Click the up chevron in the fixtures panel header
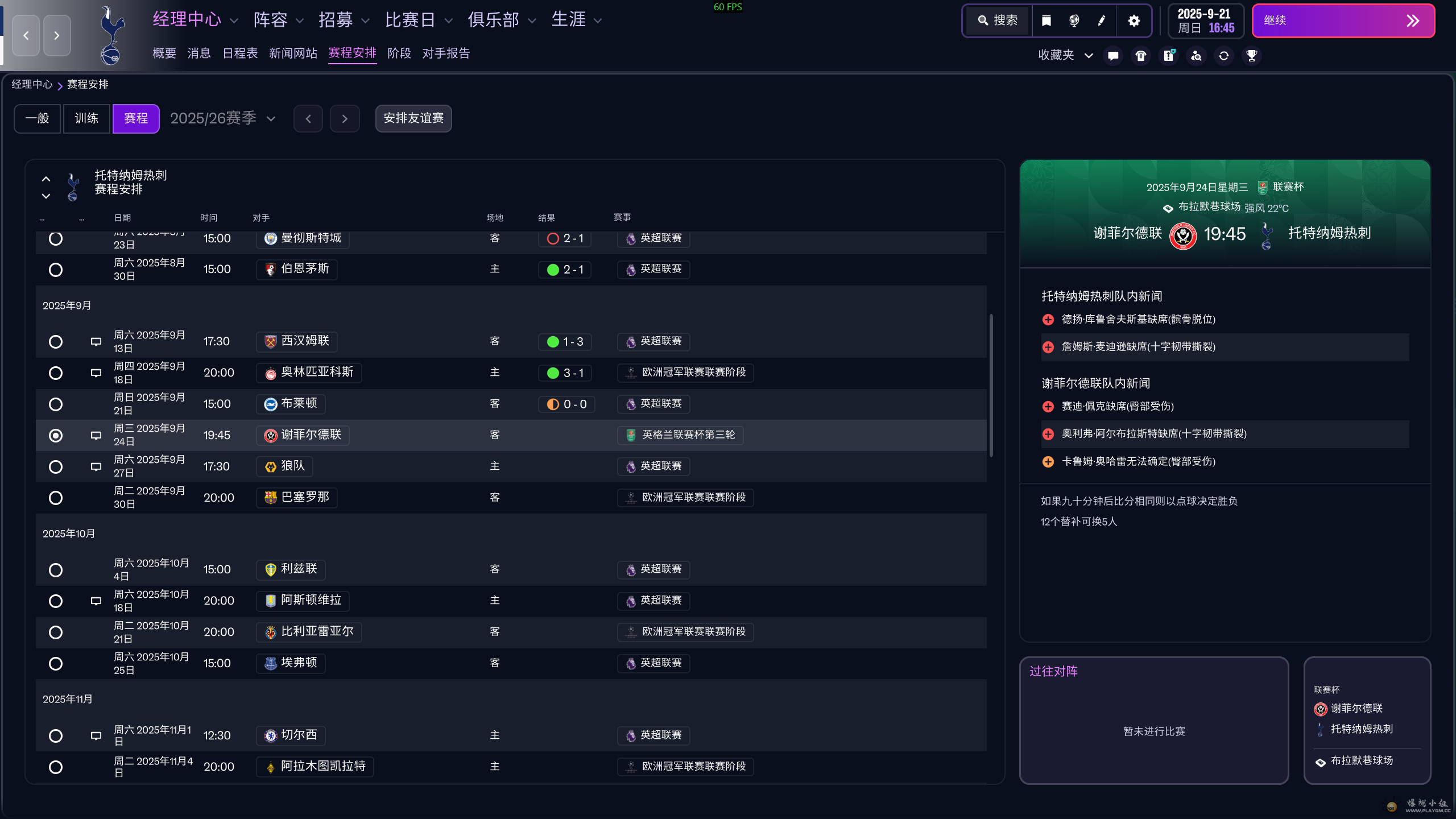Viewport: 1456px width, 819px height. [46, 179]
